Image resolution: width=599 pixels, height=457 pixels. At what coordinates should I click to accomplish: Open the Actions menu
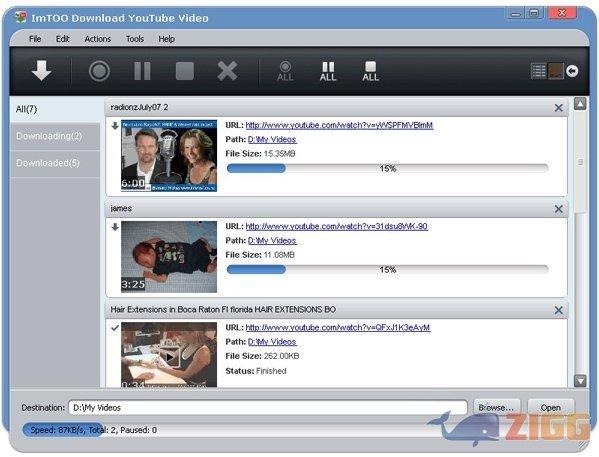pos(97,39)
